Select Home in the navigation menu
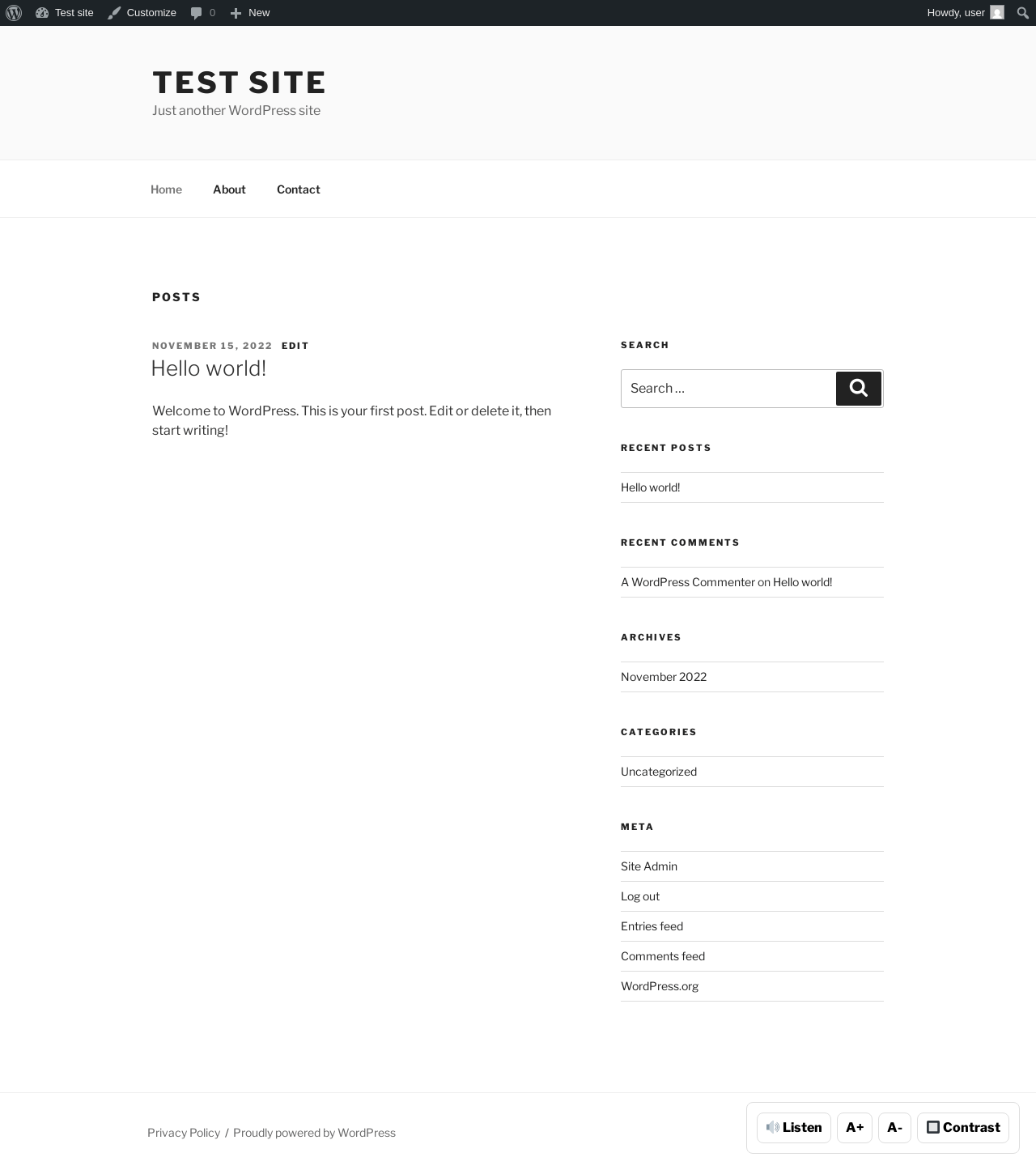Screen dimensions: 1036x1170 pos(166,189)
